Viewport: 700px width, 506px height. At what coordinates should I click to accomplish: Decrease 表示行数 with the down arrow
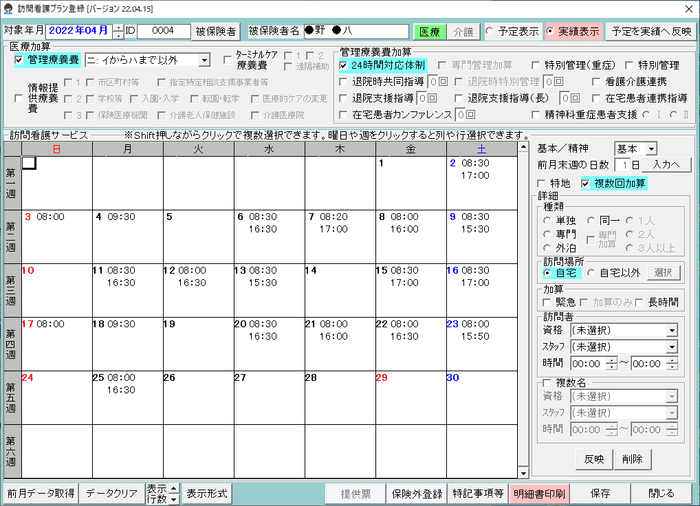[174, 499]
